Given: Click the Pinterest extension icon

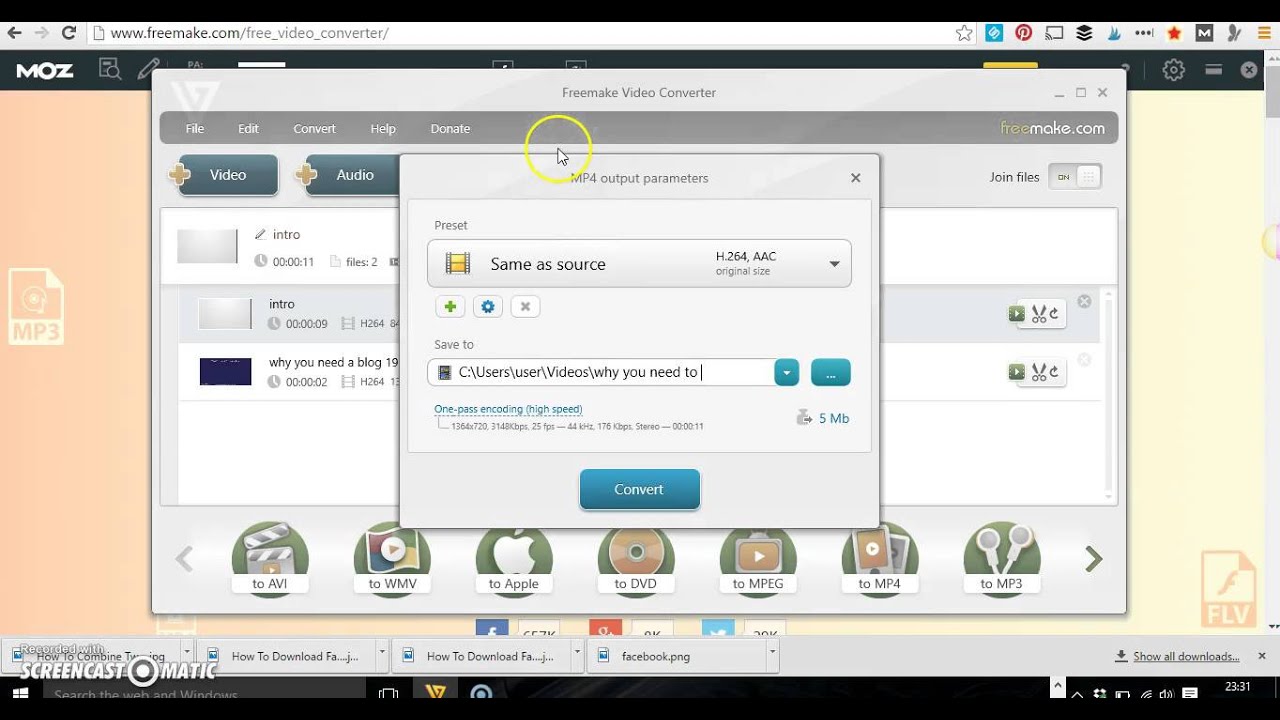Looking at the screenshot, I should tap(1023, 33).
